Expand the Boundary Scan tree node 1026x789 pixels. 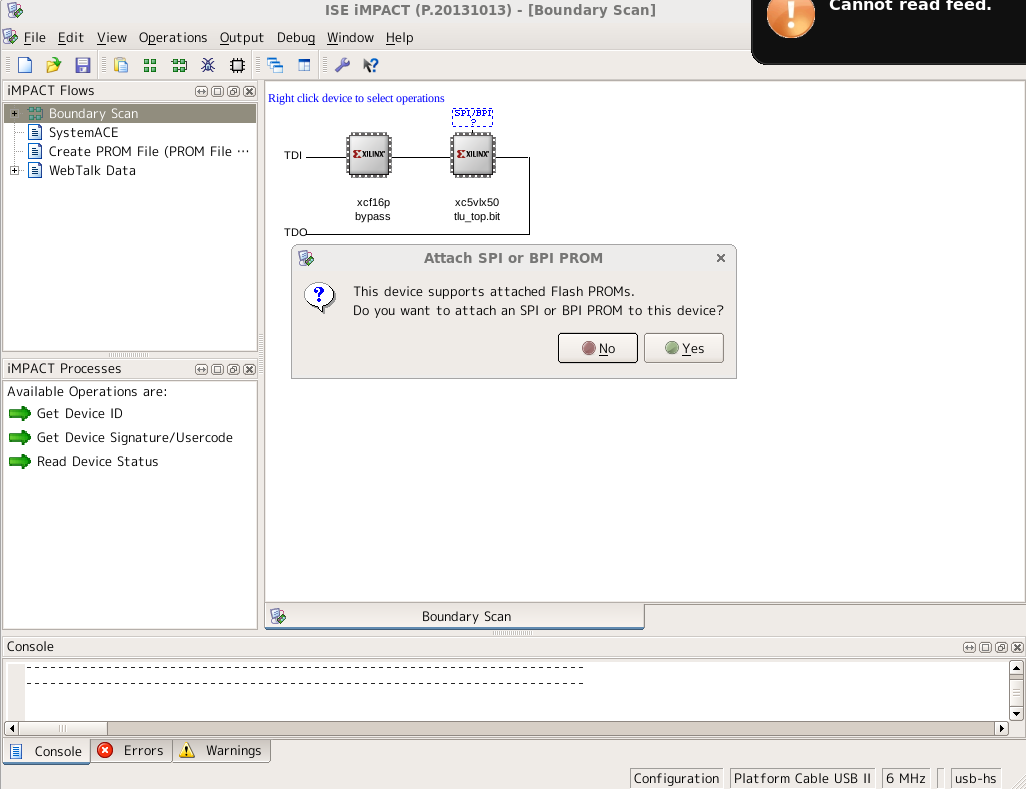click(14, 114)
